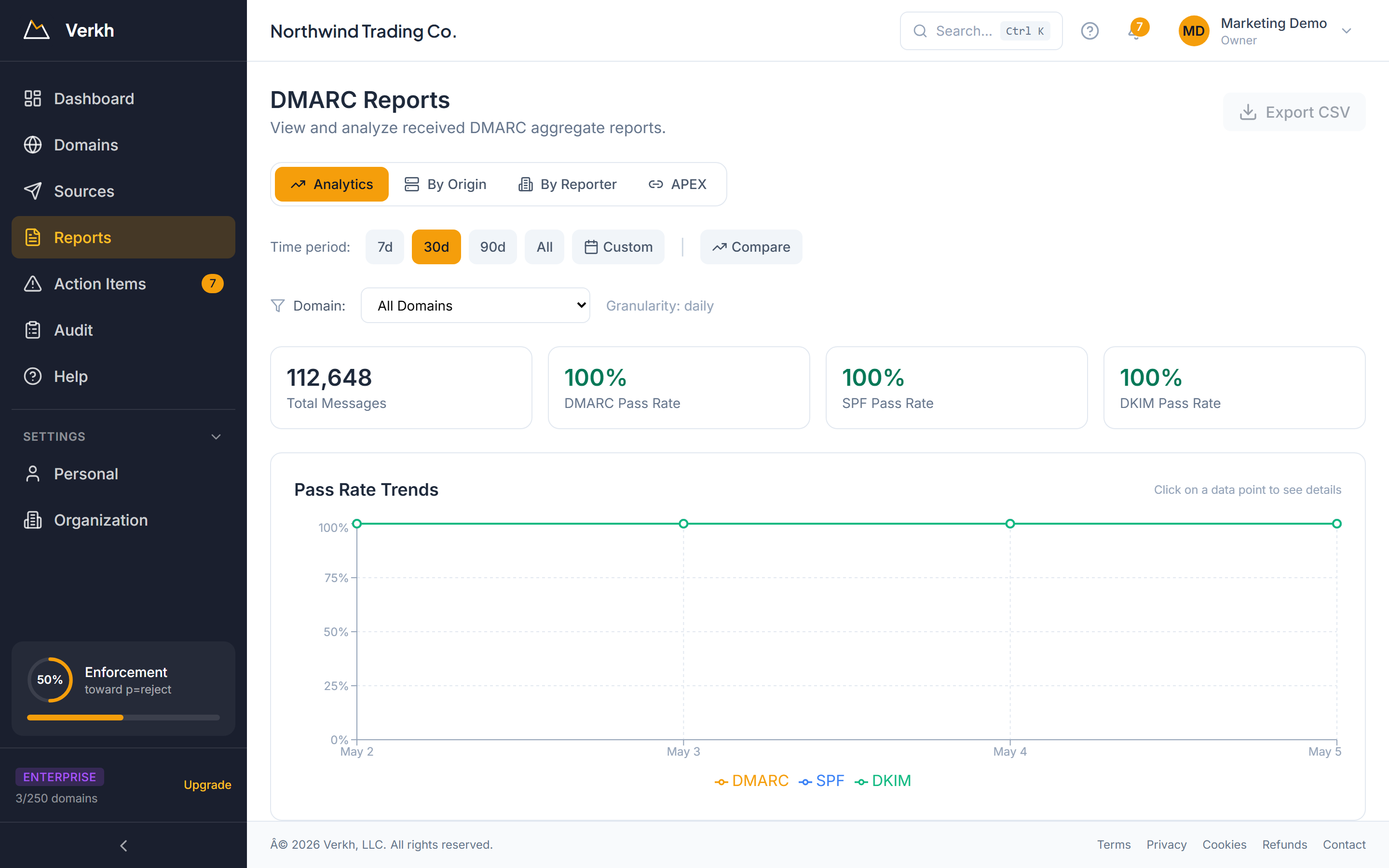
Task: Expand the Marketing Demo account menu chevron
Action: 1347,31
